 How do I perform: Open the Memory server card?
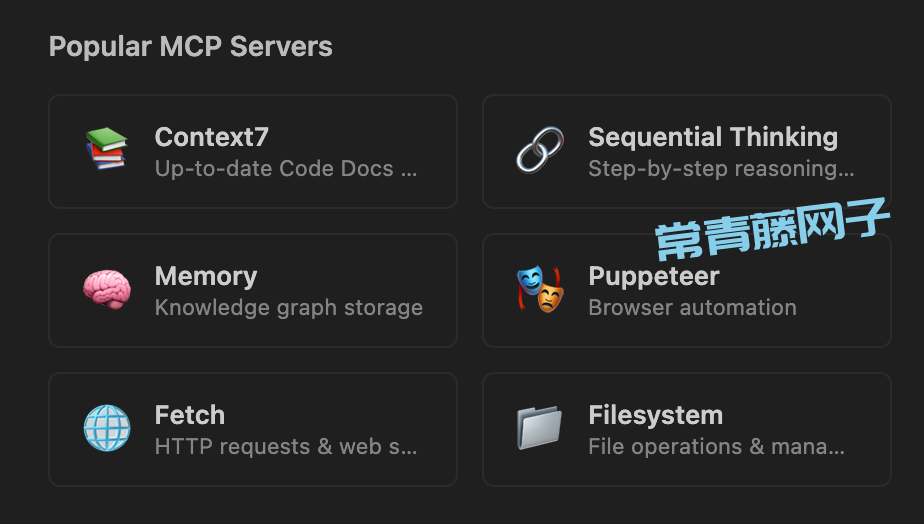(253, 291)
